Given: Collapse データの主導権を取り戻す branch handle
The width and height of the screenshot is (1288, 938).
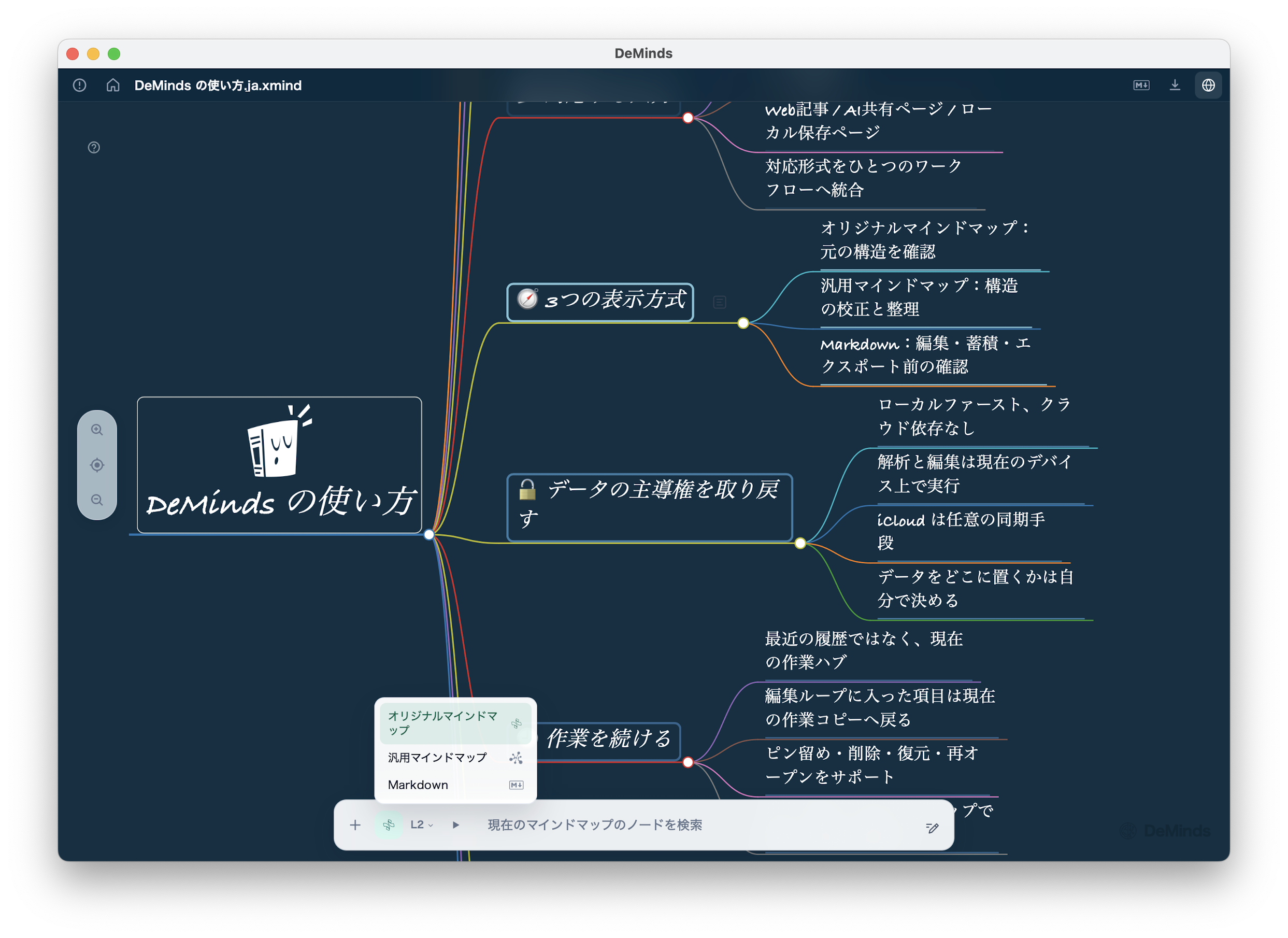Looking at the screenshot, I should coord(801,544).
